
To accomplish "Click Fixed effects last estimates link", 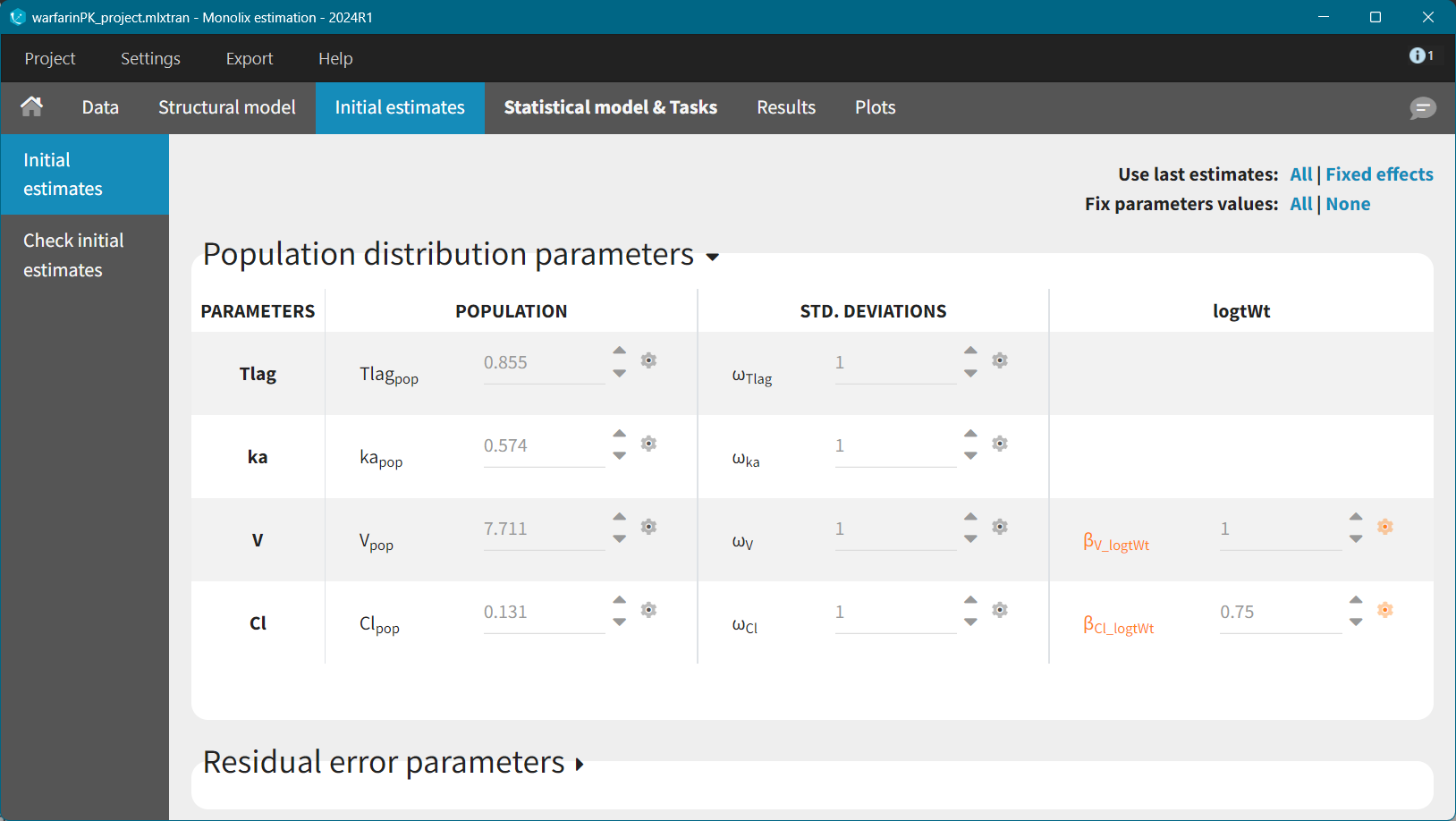I will point(1379,174).
